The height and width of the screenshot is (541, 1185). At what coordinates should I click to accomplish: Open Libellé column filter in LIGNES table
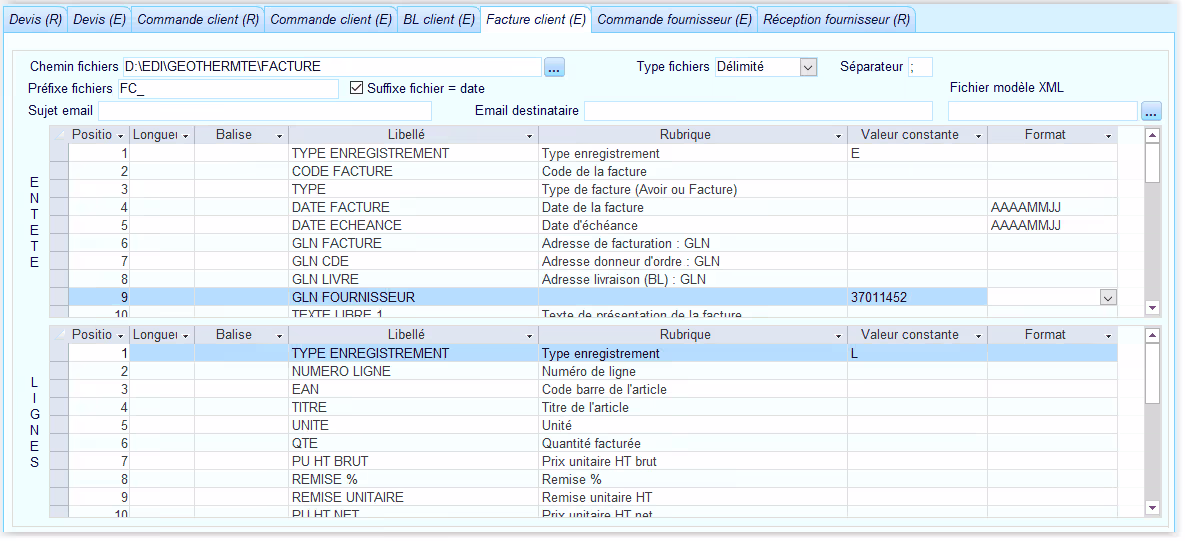coord(530,335)
